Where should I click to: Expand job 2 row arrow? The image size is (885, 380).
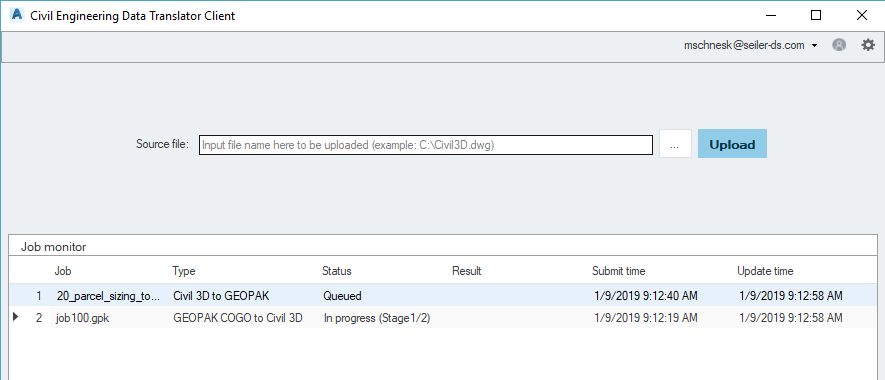15,318
